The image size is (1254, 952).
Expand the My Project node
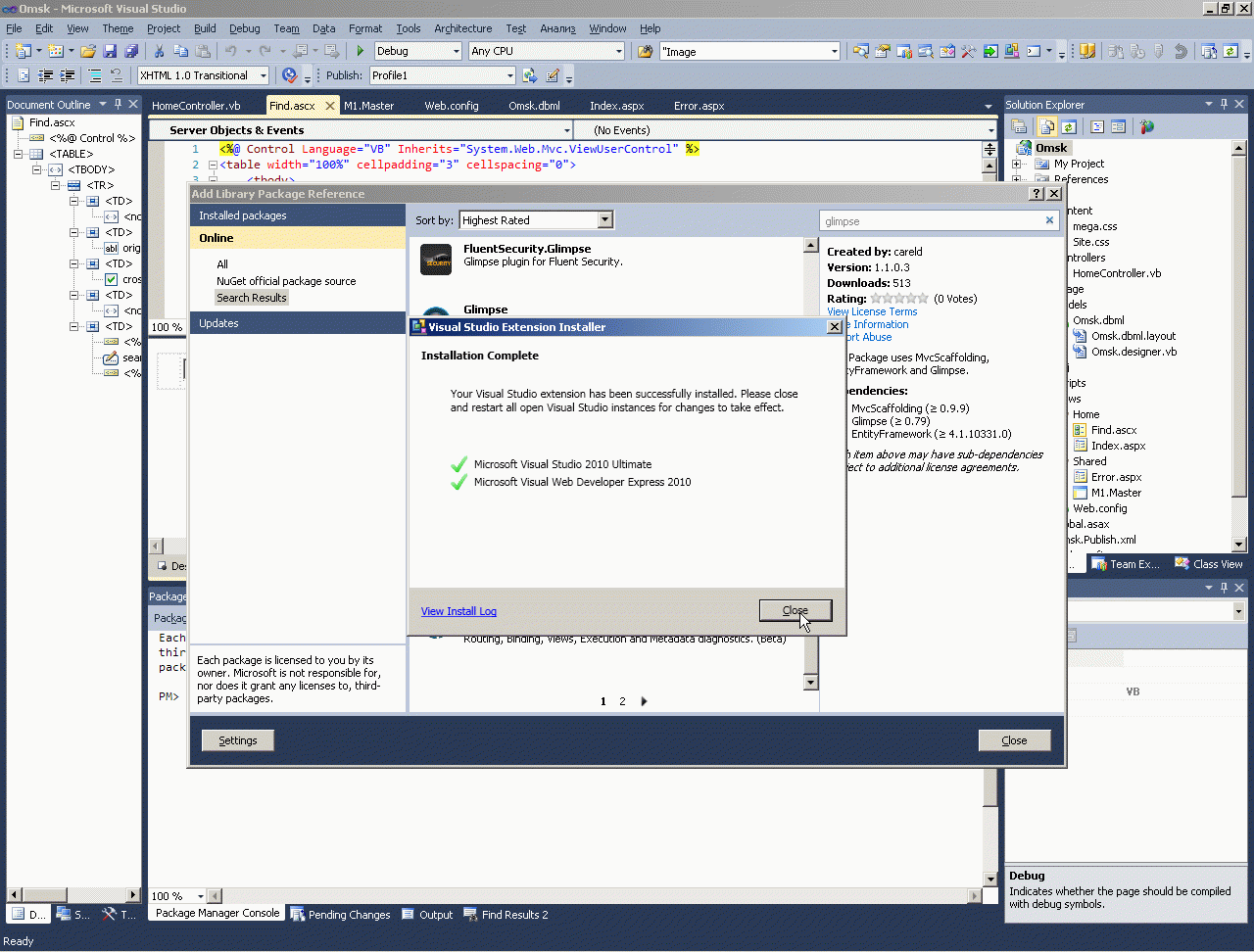[1016, 164]
